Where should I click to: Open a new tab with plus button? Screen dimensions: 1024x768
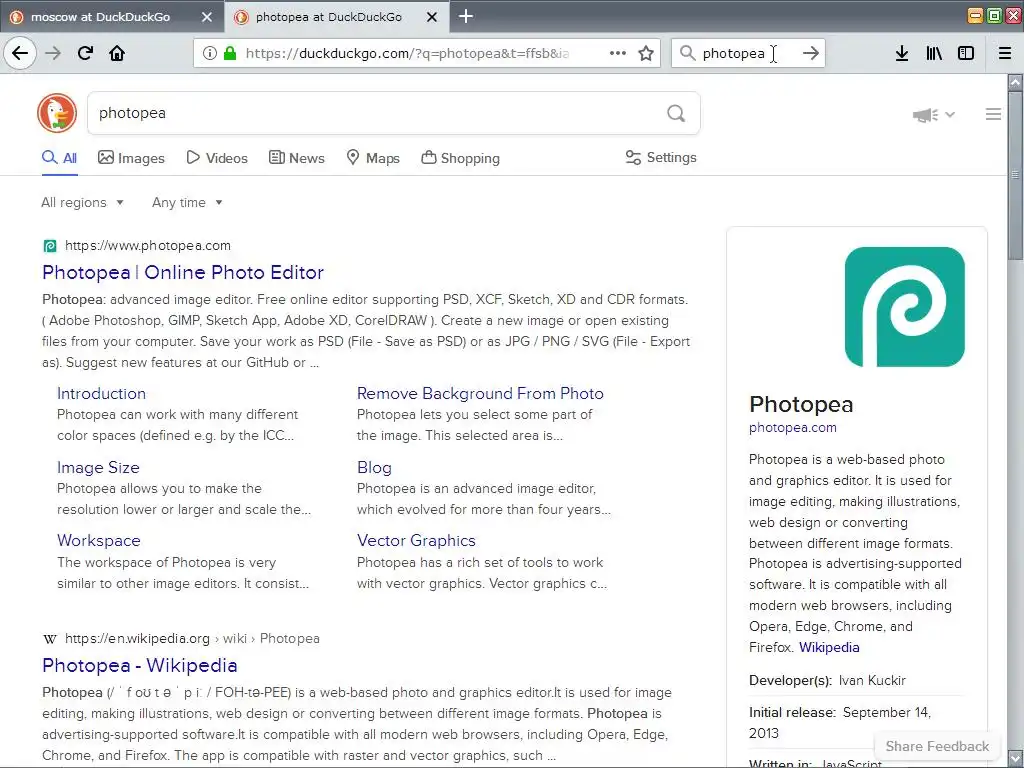(466, 16)
